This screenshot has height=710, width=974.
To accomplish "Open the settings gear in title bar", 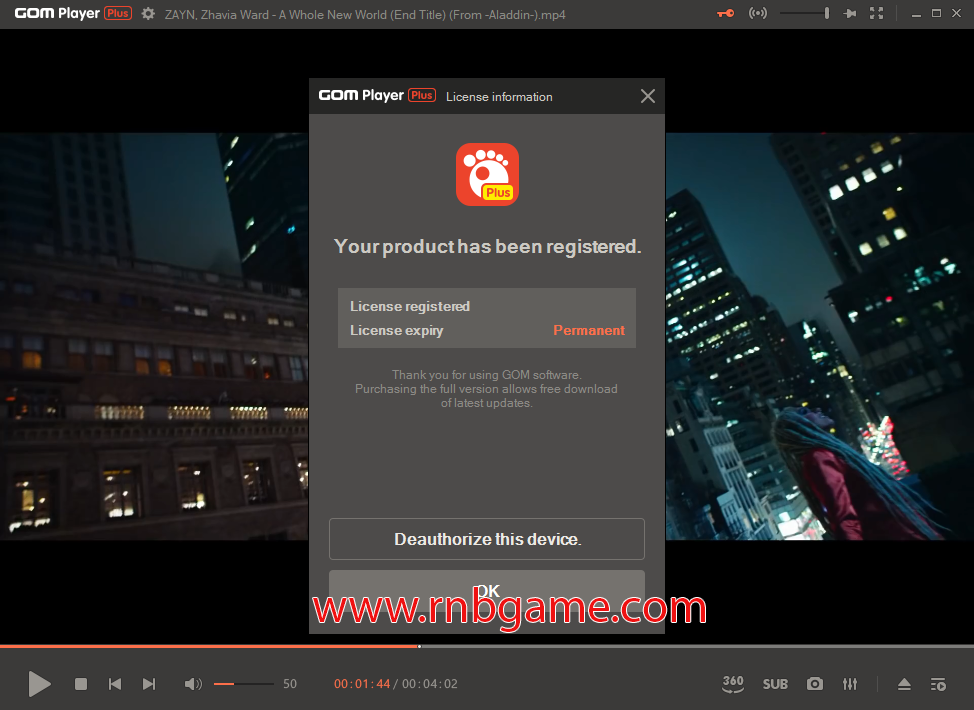I will pos(148,13).
